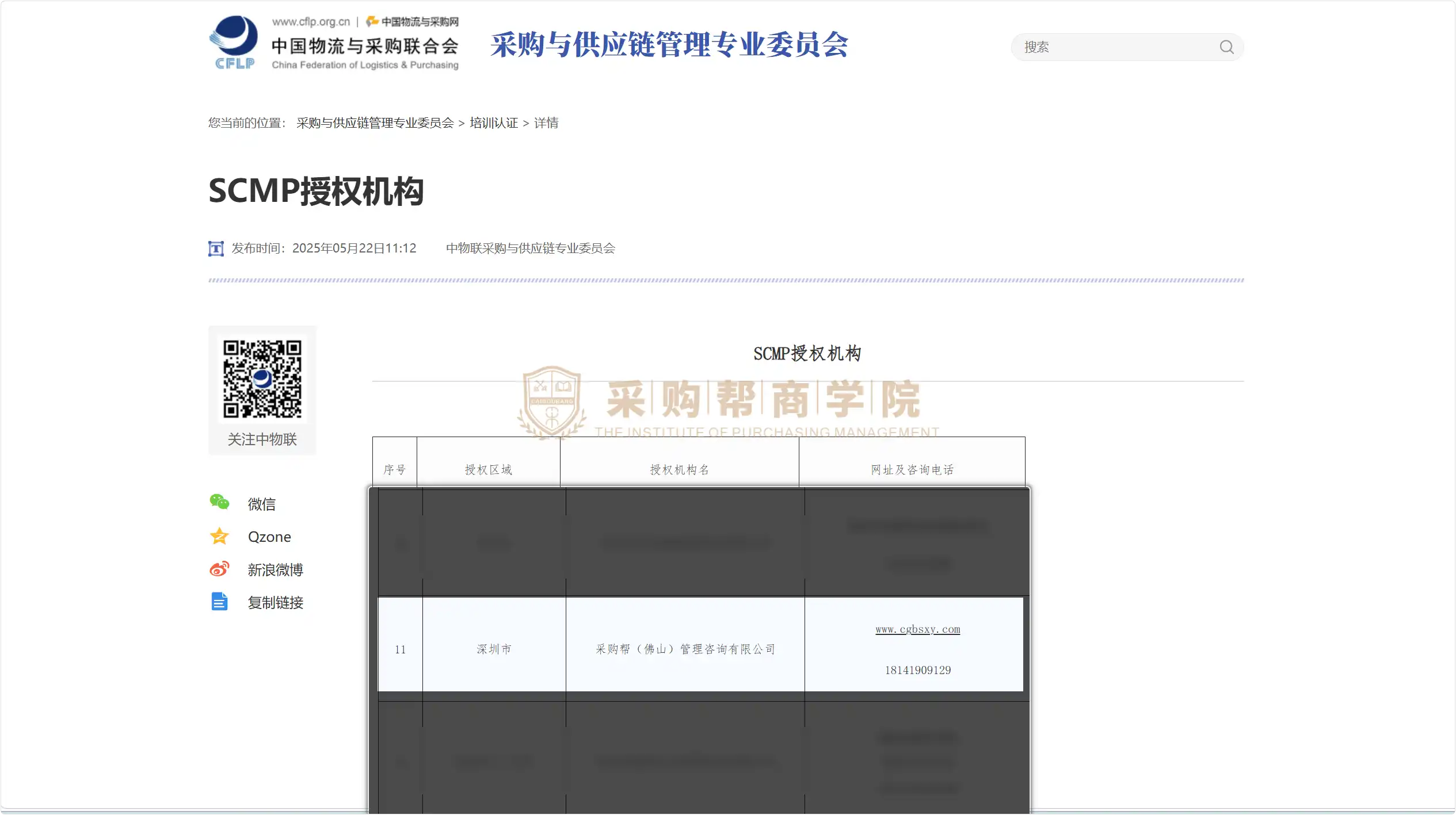The image size is (1456, 815).
Task: Click the 中国物流与采购网 top link
Action: point(413,22)
